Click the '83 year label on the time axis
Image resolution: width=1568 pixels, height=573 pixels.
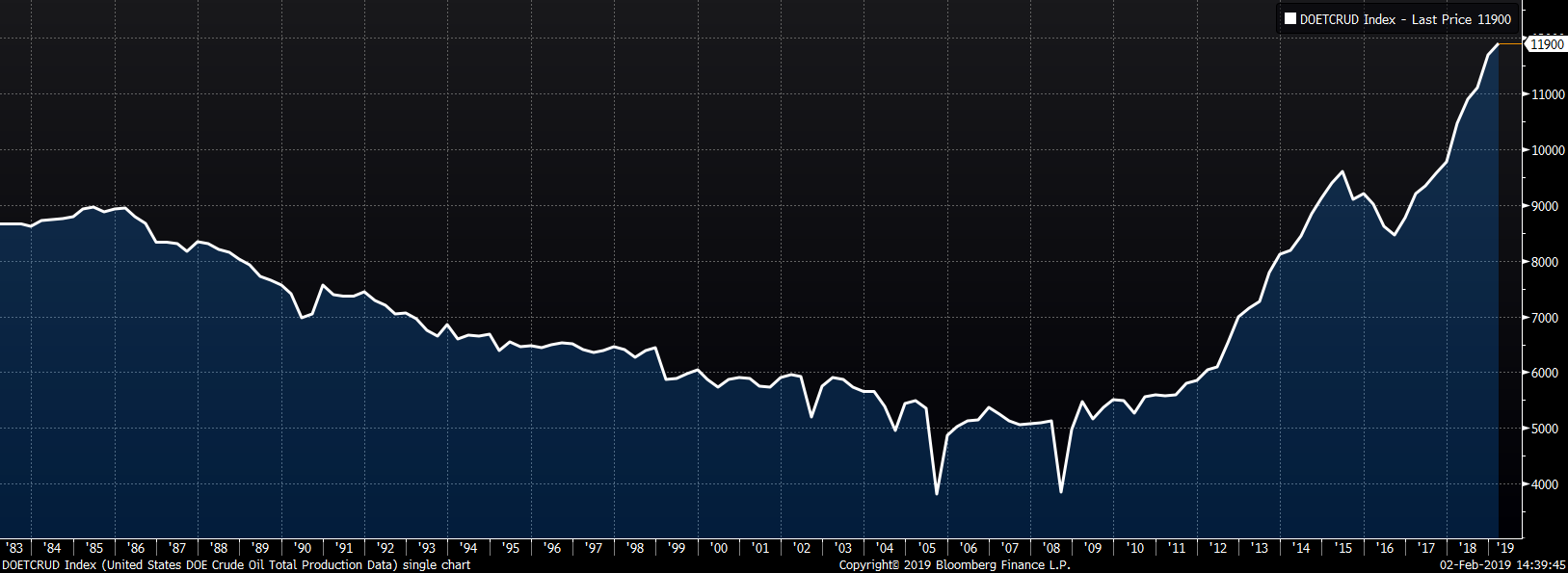click(x=13, y=548)
